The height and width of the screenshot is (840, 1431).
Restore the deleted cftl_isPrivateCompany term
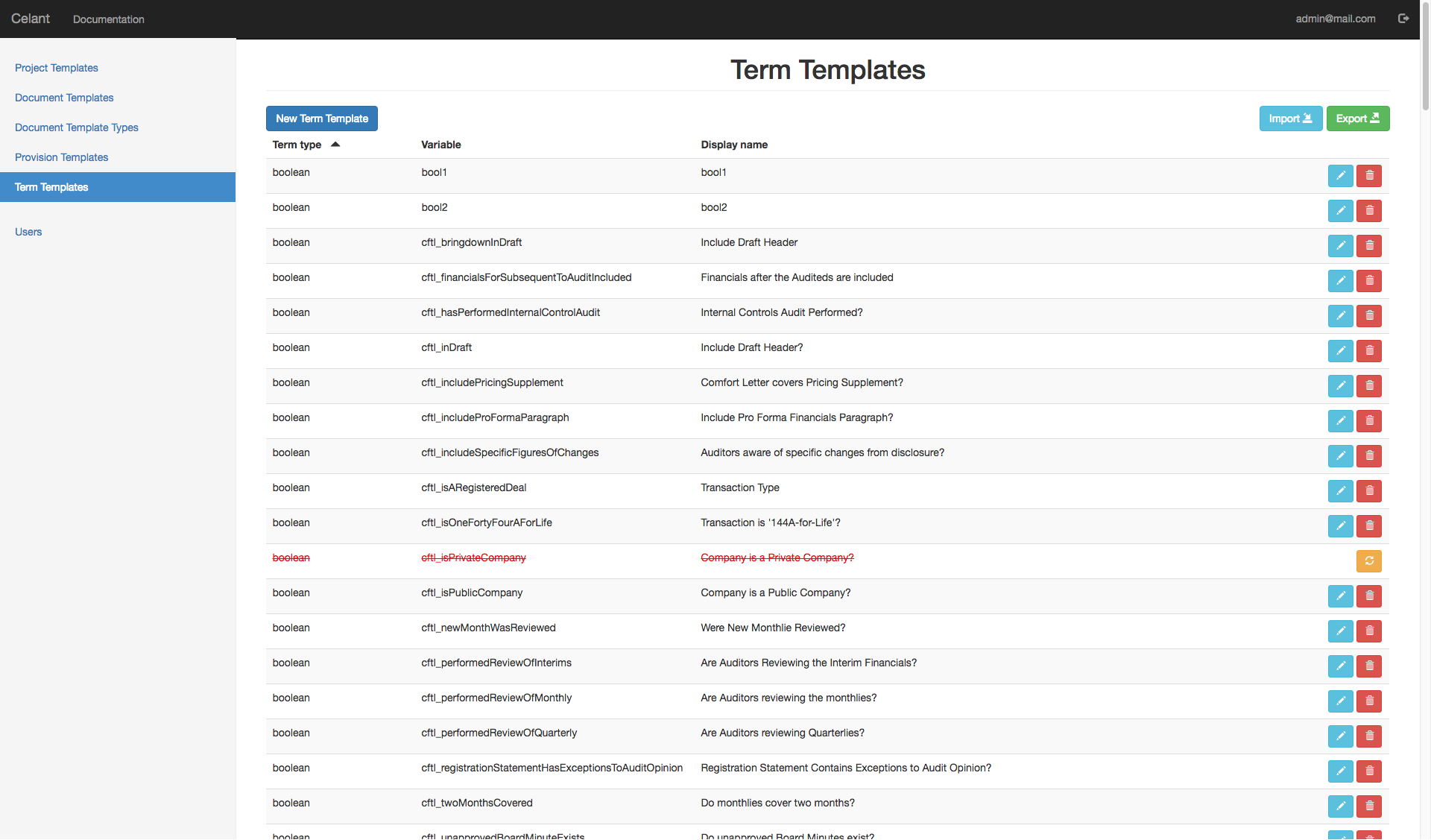(1368, 561)
